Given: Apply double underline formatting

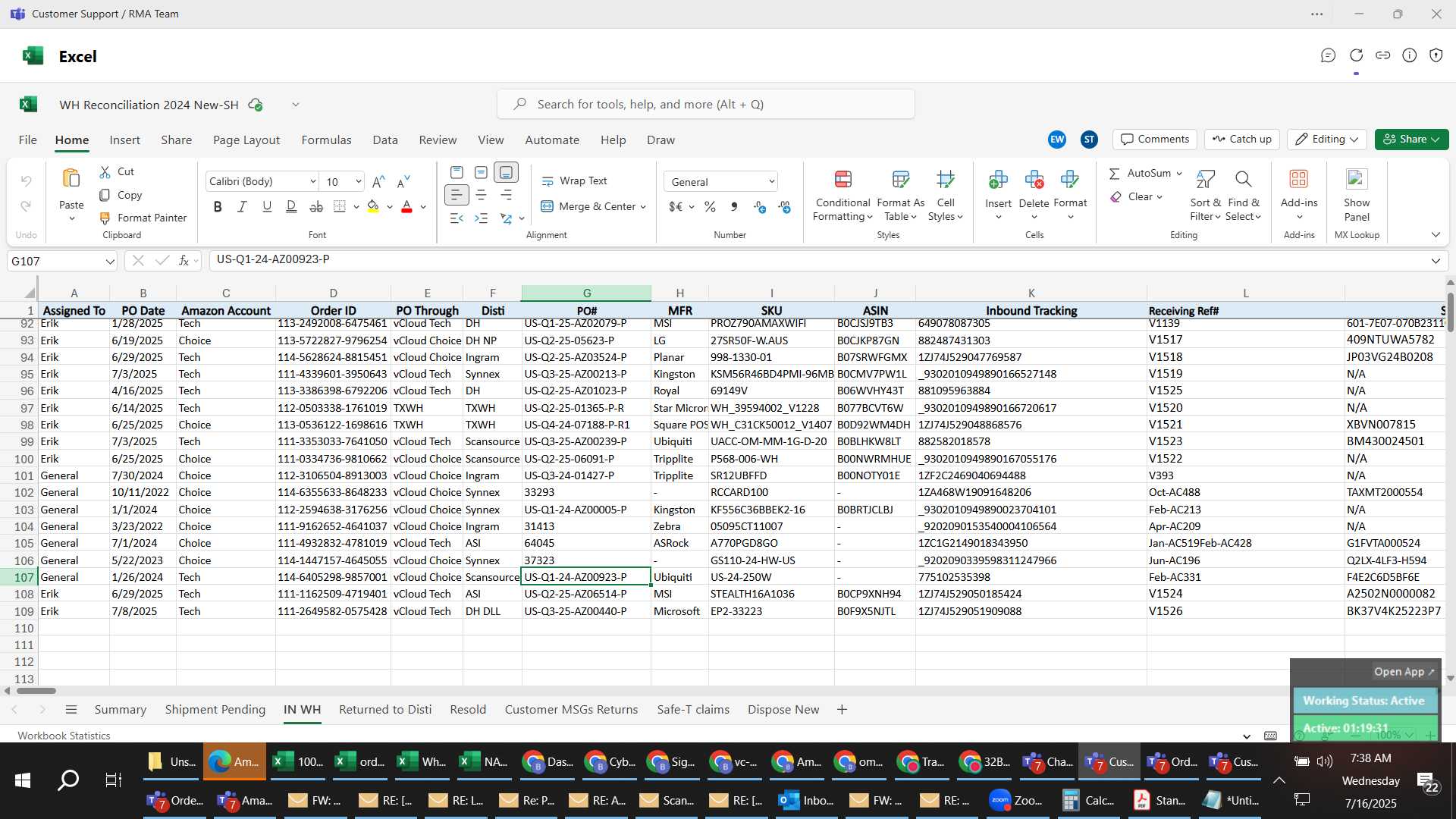Looking at the screenshot, I should (291, 206).
